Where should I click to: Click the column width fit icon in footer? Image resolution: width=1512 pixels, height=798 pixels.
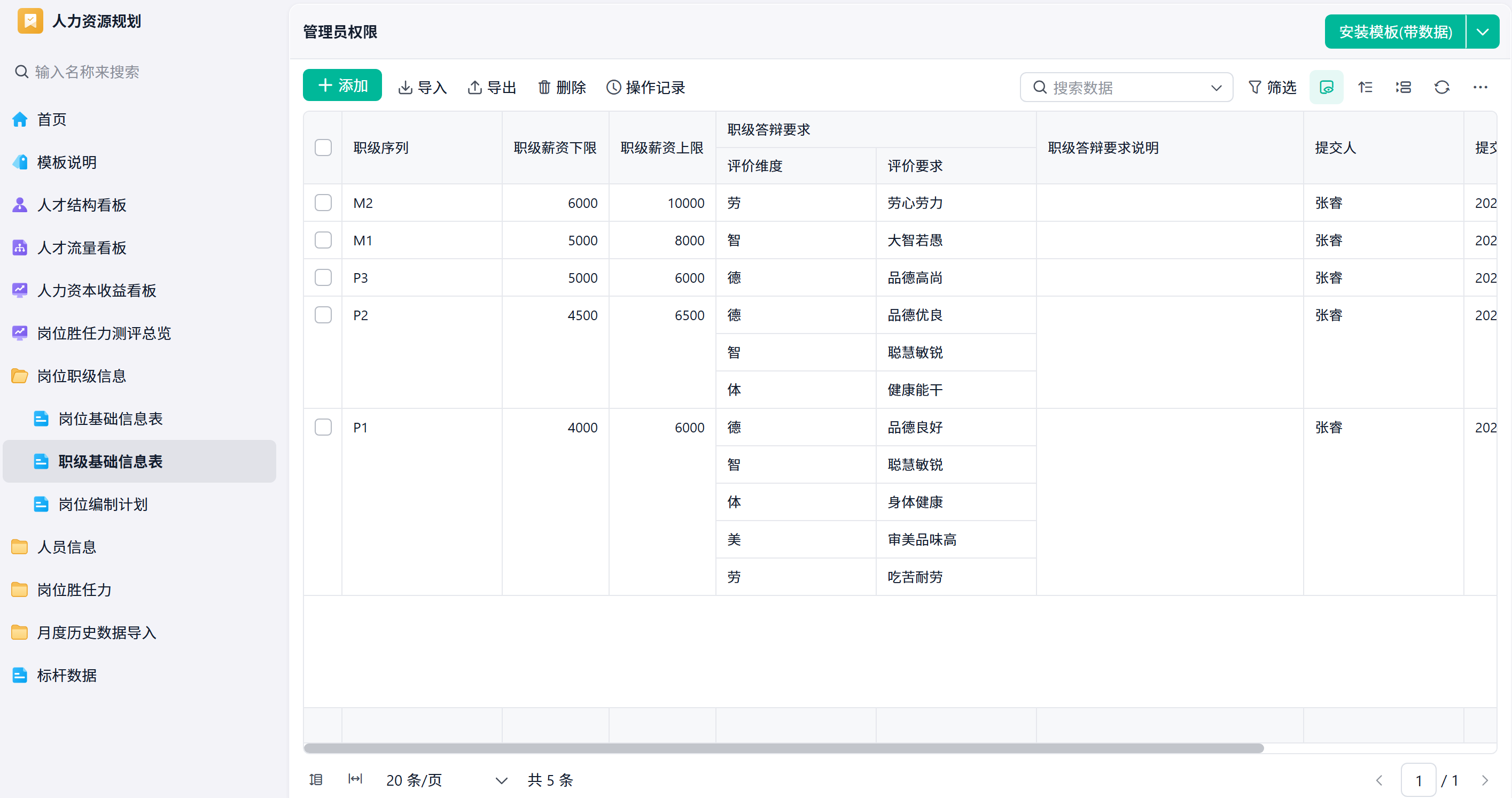tap(355, 779)
